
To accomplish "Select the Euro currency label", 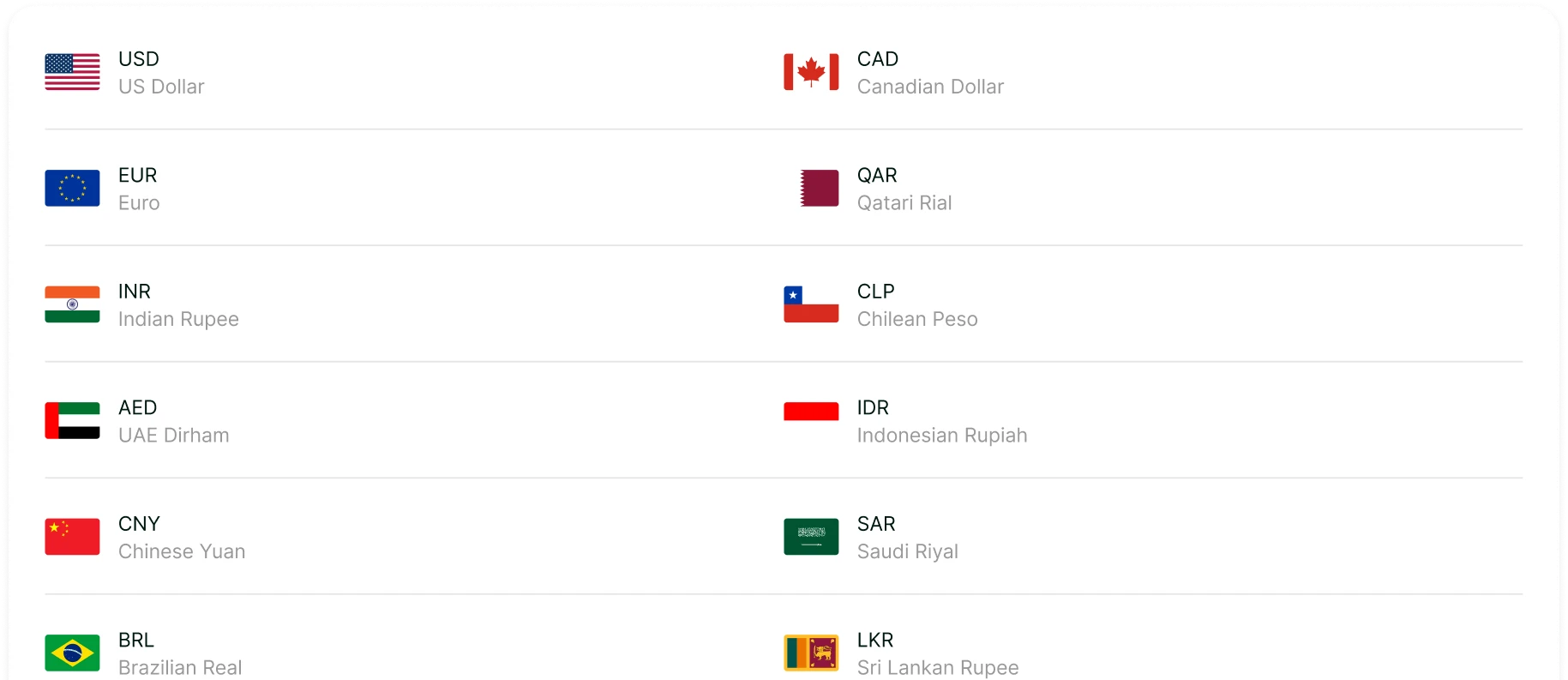I will click(139, 203).
